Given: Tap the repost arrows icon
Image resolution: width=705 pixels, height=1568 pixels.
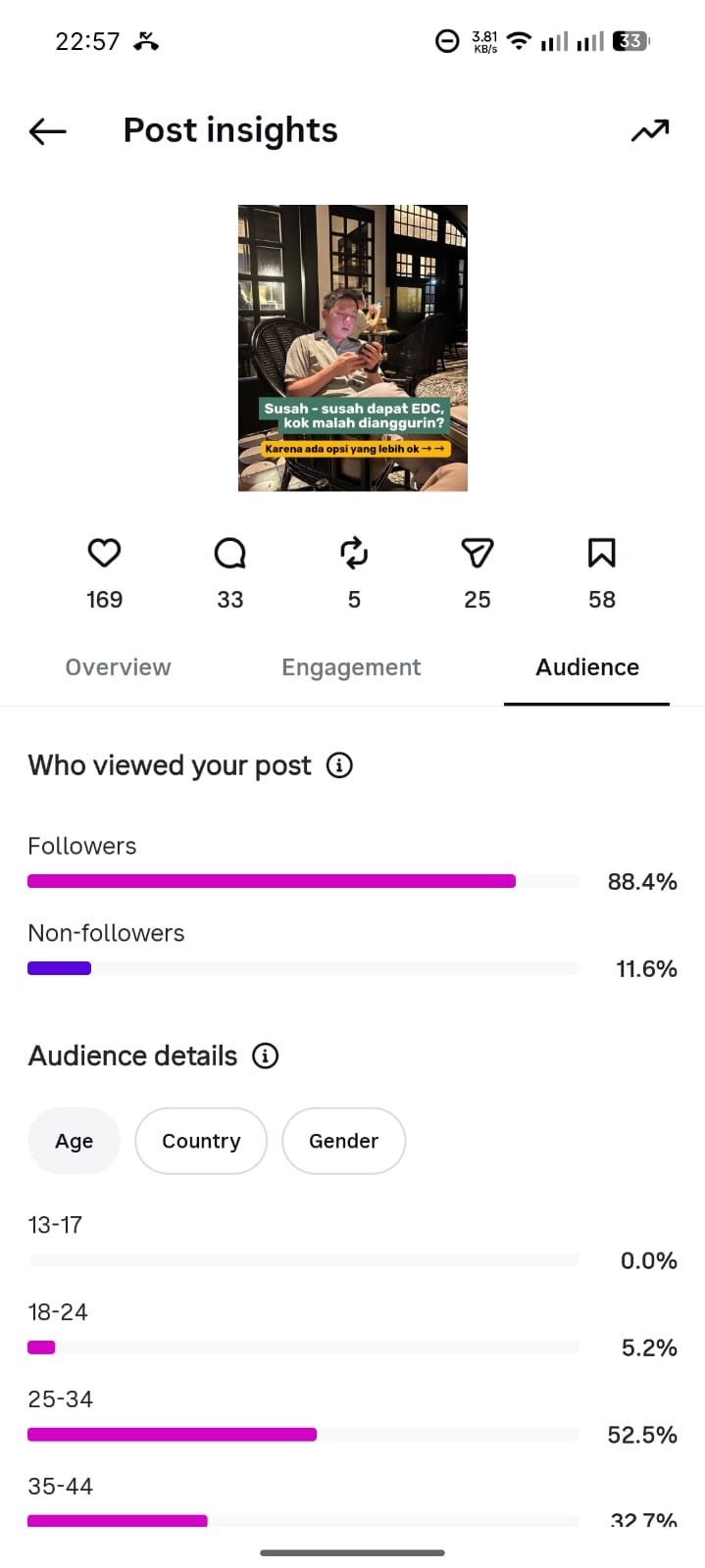Looking at the screenshot, I should 354,553.
